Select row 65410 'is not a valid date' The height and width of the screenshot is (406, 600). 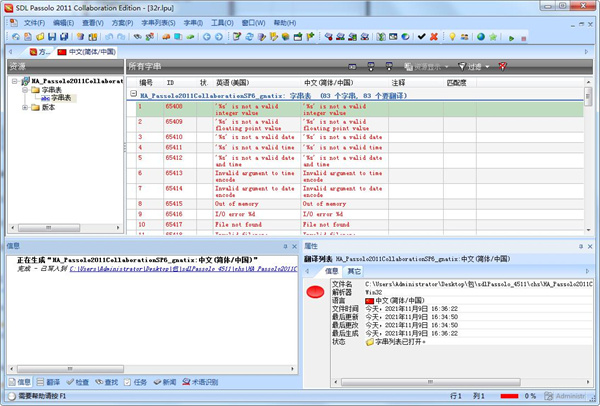coord(355,137)
